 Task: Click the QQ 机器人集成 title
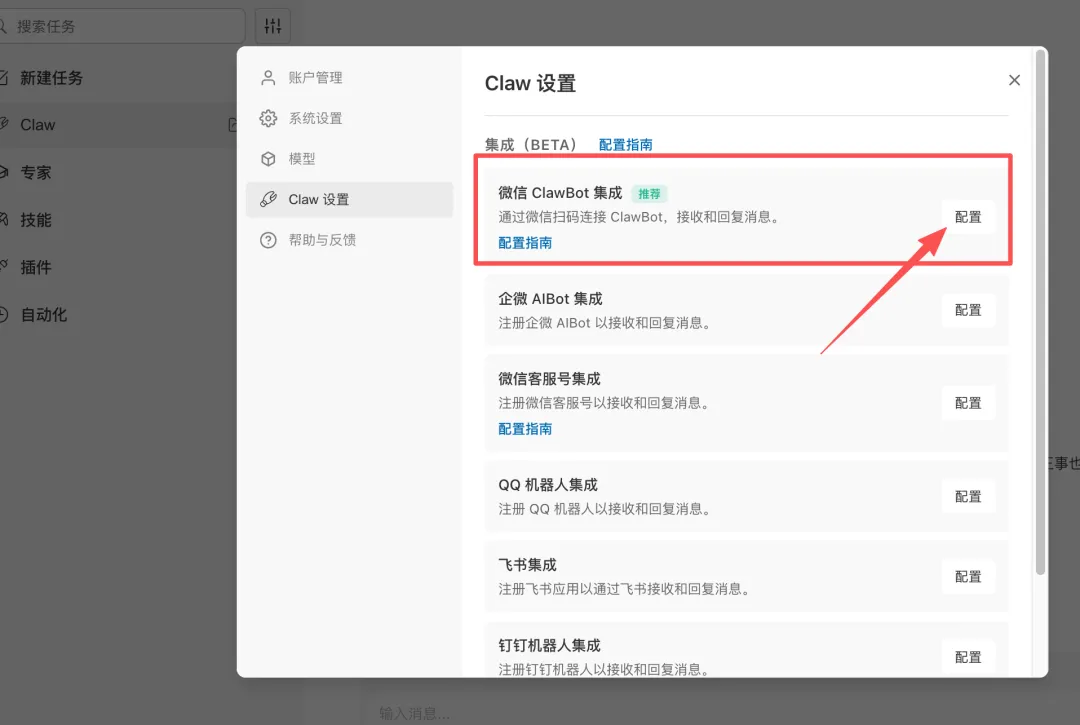[x=548, y=485]
